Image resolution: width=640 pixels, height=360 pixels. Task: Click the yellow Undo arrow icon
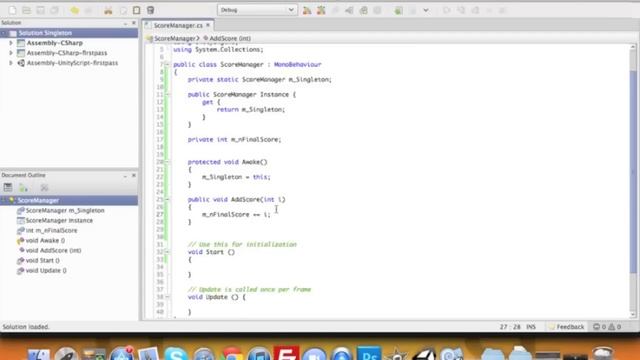click(x=74, y=10)
